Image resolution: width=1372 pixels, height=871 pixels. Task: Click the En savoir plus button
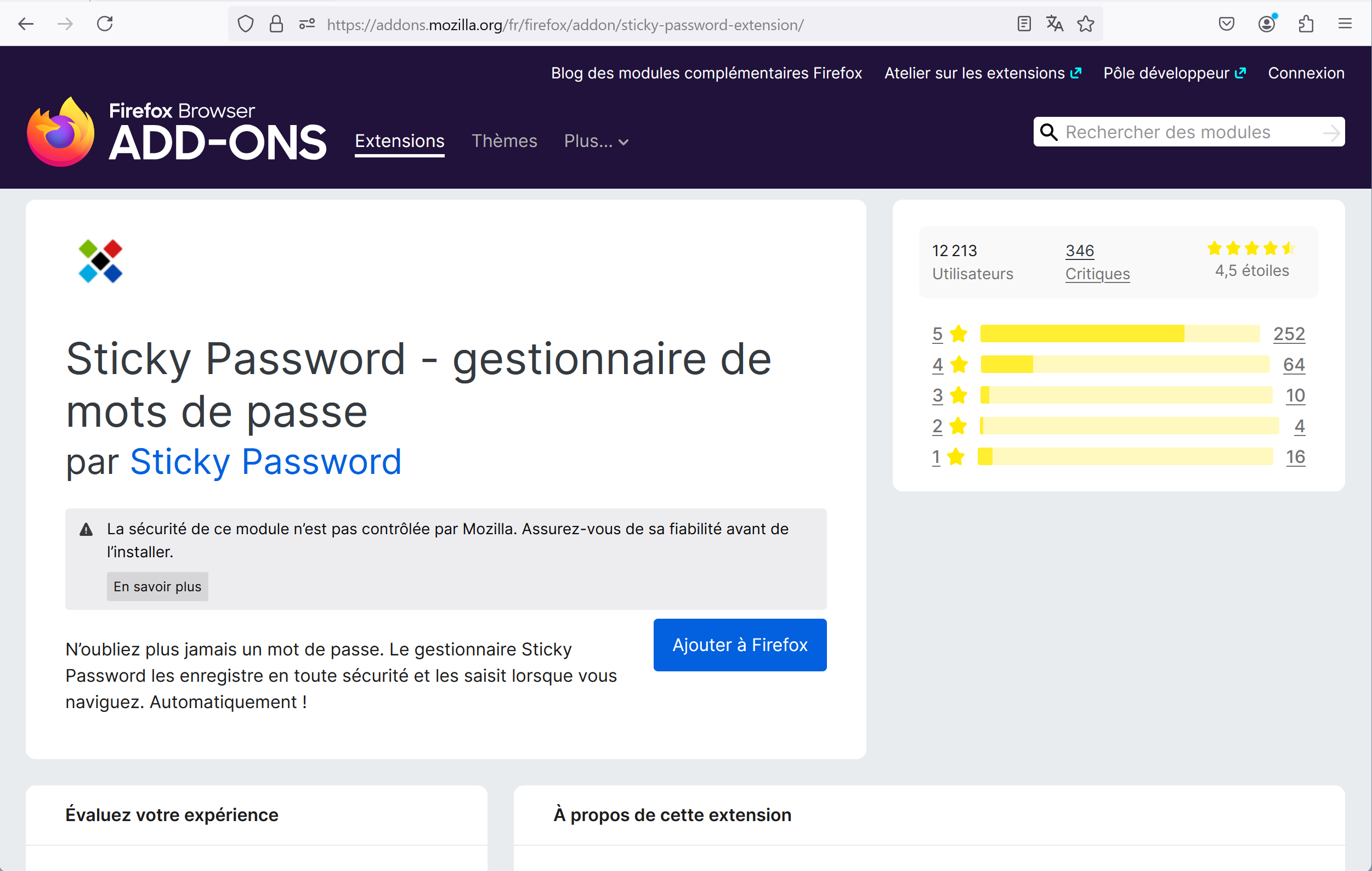click(157, 586)
